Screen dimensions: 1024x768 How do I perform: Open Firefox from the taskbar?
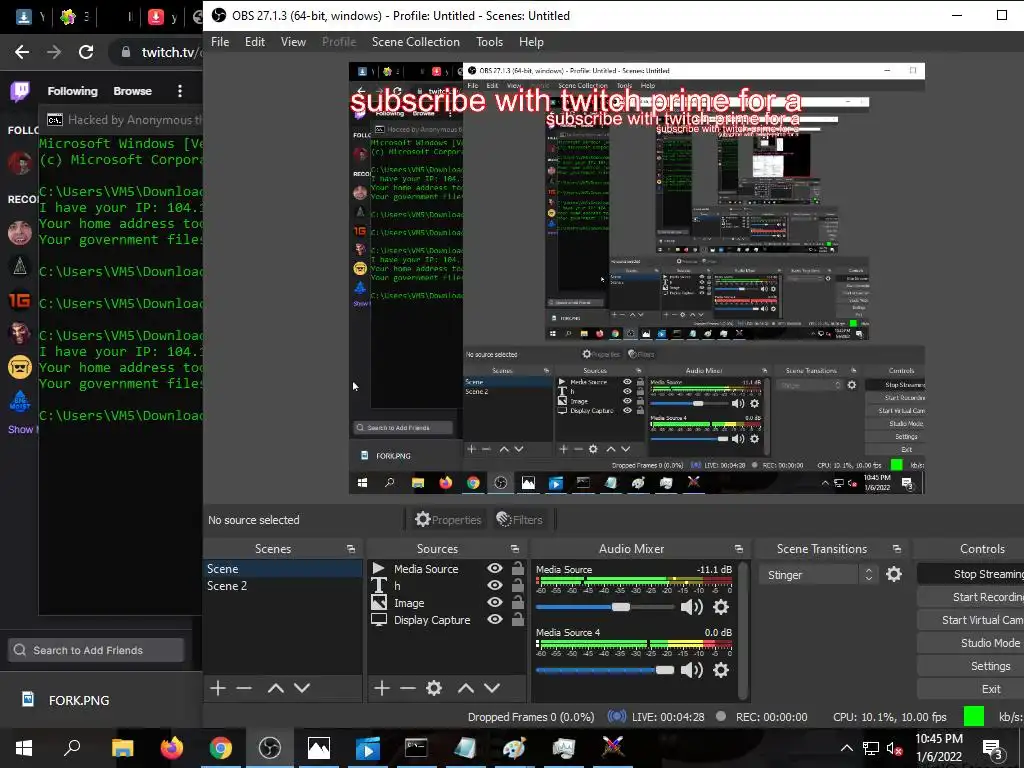coord(172,748)
